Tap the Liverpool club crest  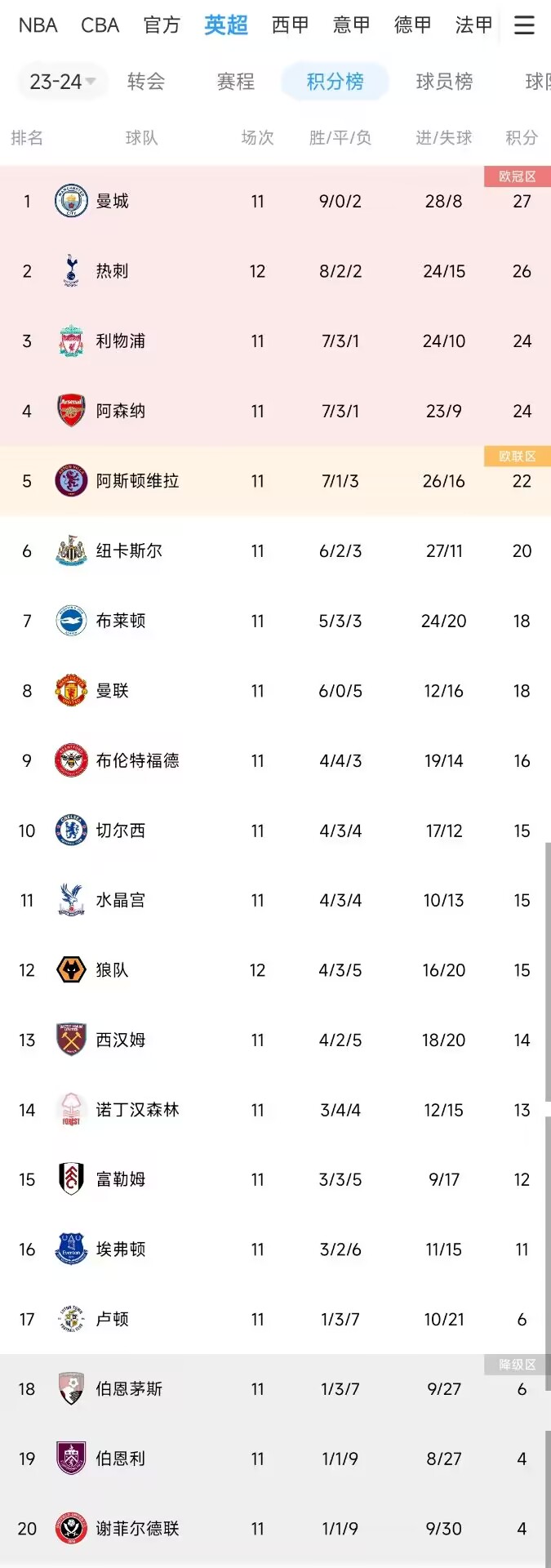coord(71,341)
